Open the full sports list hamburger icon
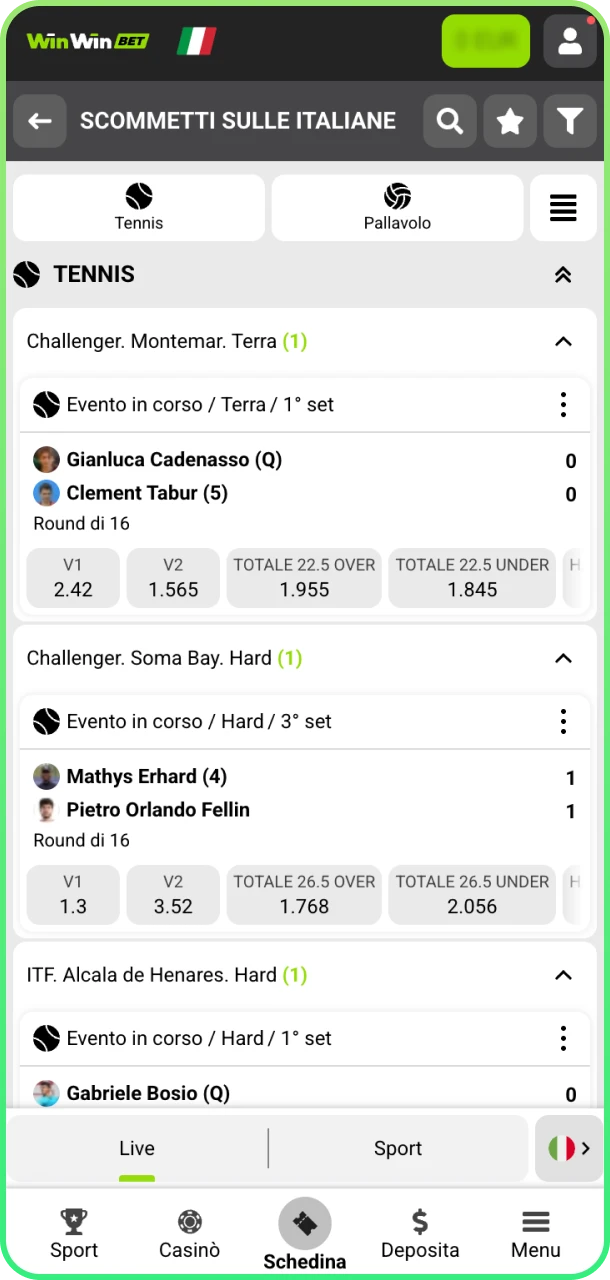610x1280 pixels. [563, 208]
